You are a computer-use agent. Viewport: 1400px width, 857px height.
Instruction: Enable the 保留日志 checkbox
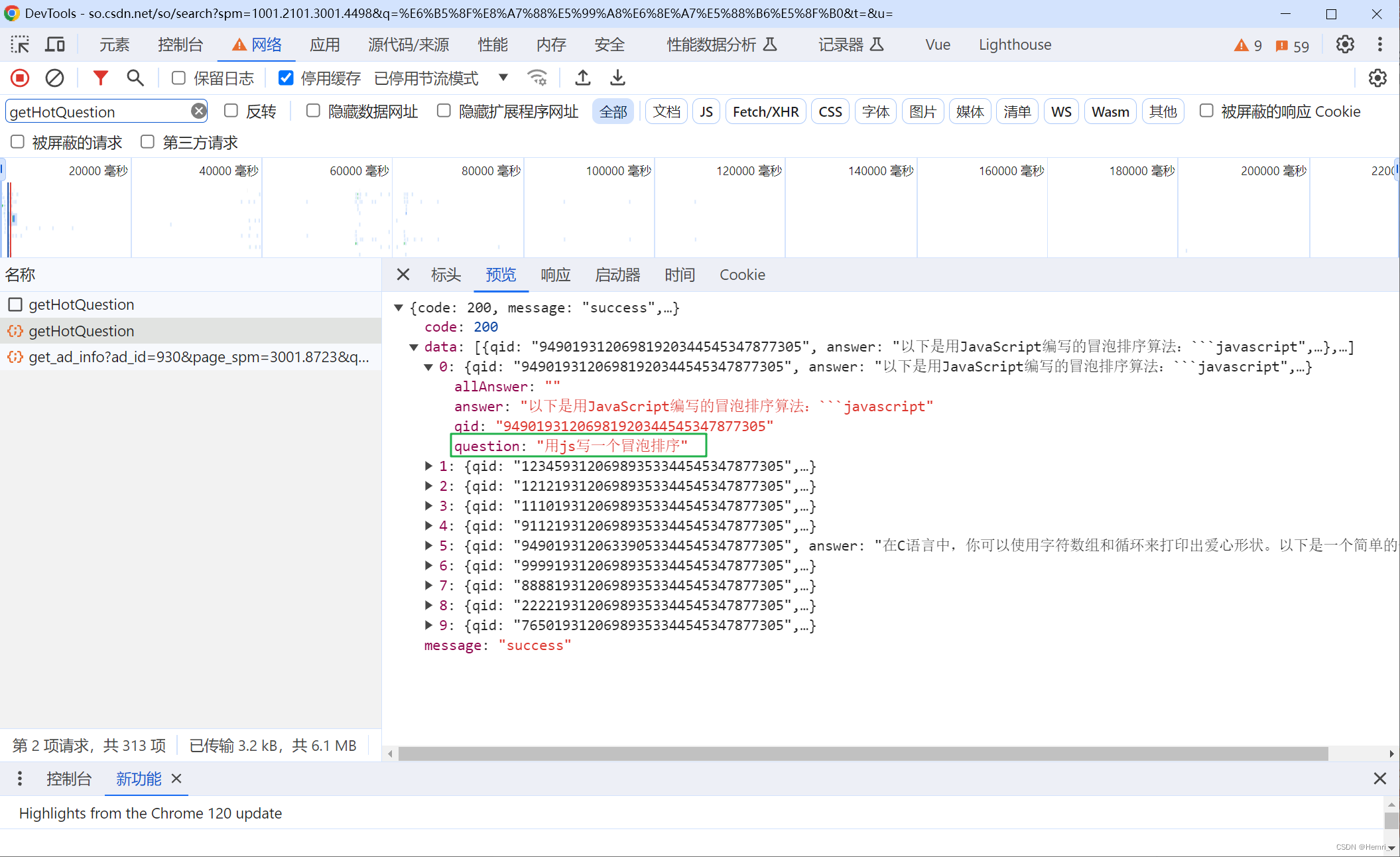tap(178, 78)
